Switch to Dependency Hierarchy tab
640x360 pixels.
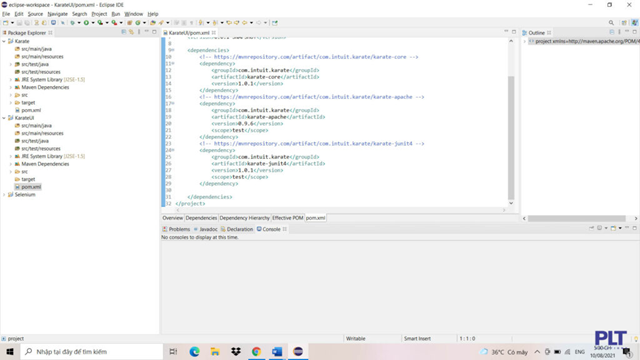244,218
